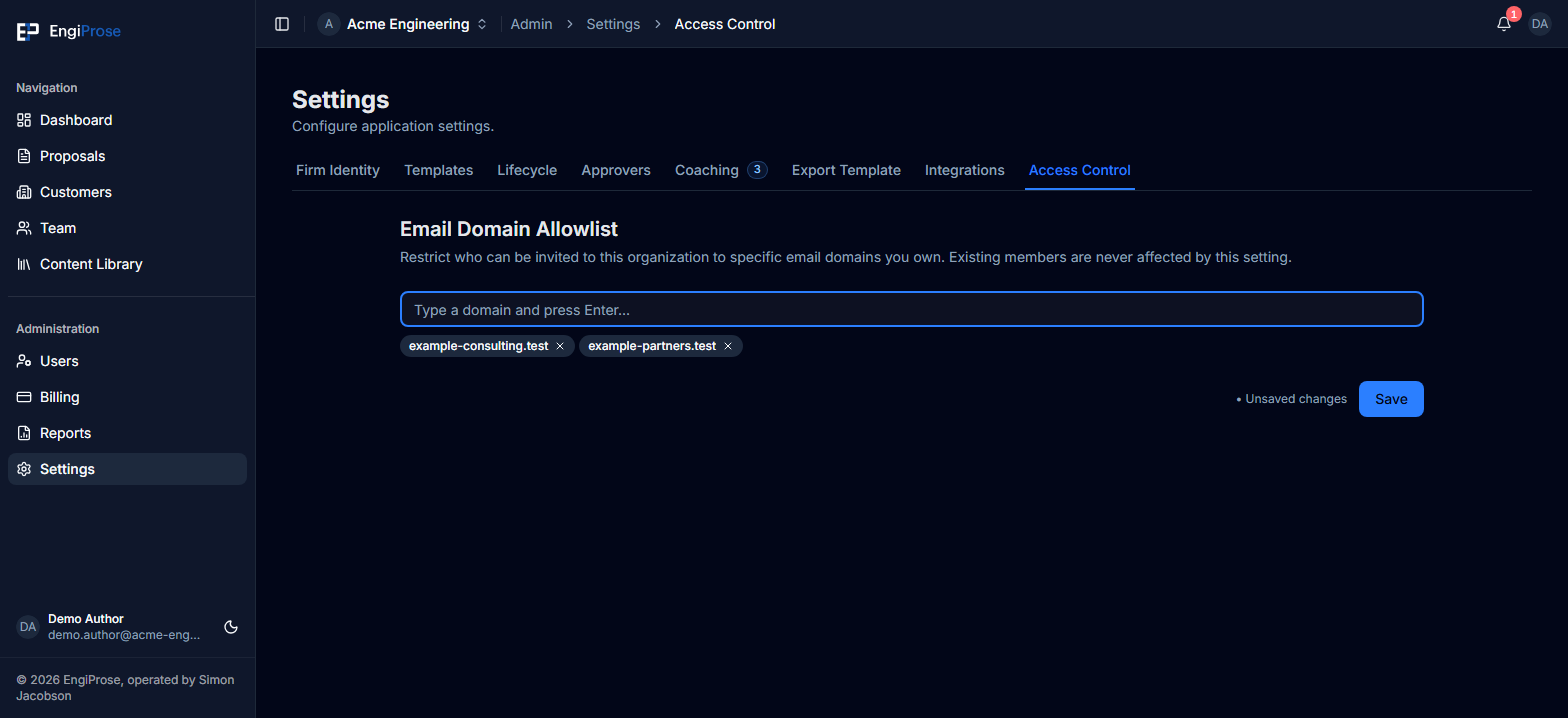Open Proposals in the sidebar
This screenshot has width=1568, height=718.
(x=127, y=156)
